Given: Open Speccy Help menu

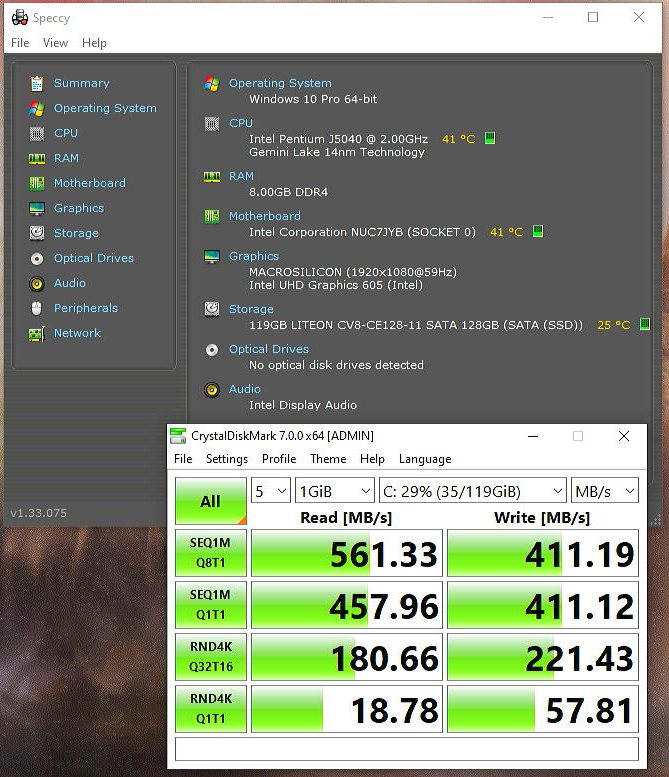Looking at the screenshot, I should click(94, 43).
